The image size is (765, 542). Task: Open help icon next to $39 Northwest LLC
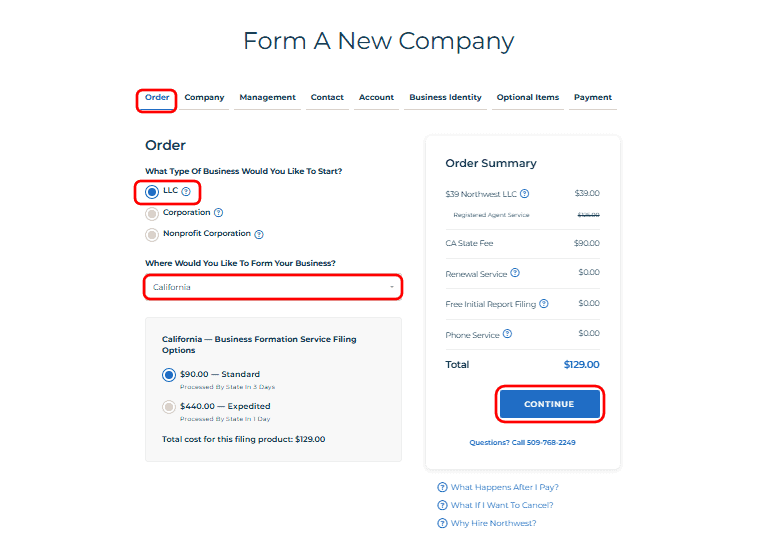(x=525, y=194)
